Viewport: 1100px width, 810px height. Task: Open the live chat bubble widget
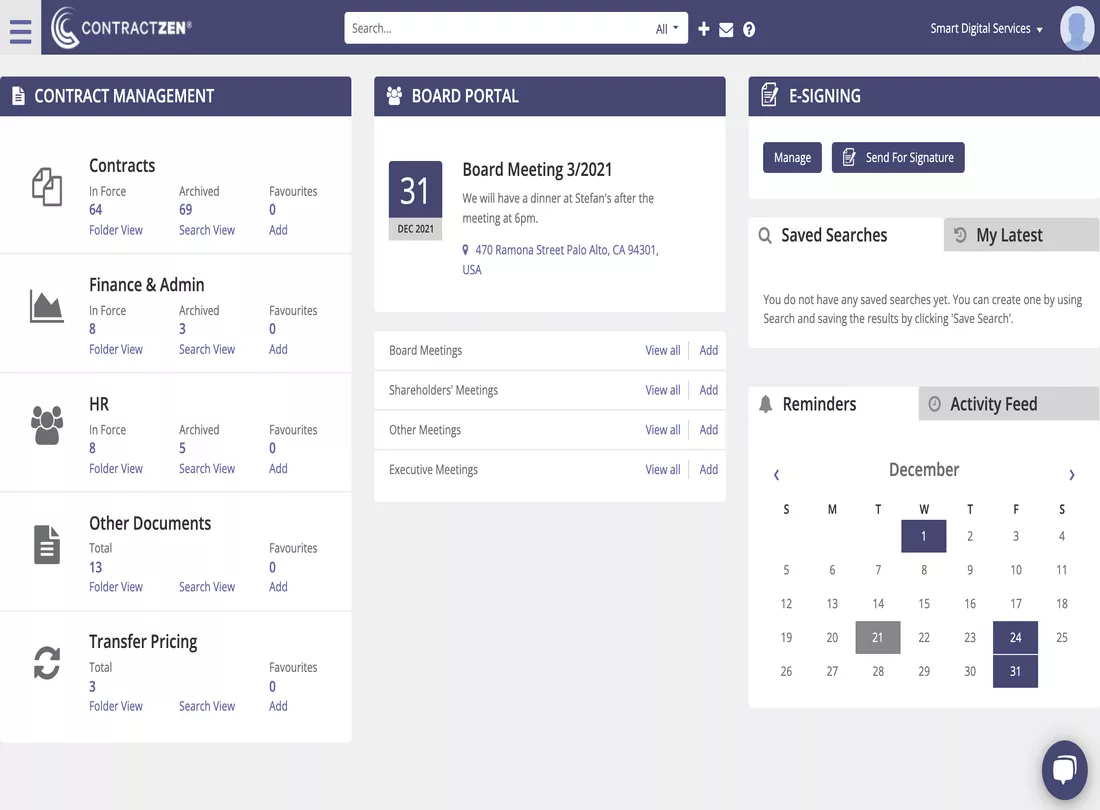pyautogui.click(x=1064, y=769)
